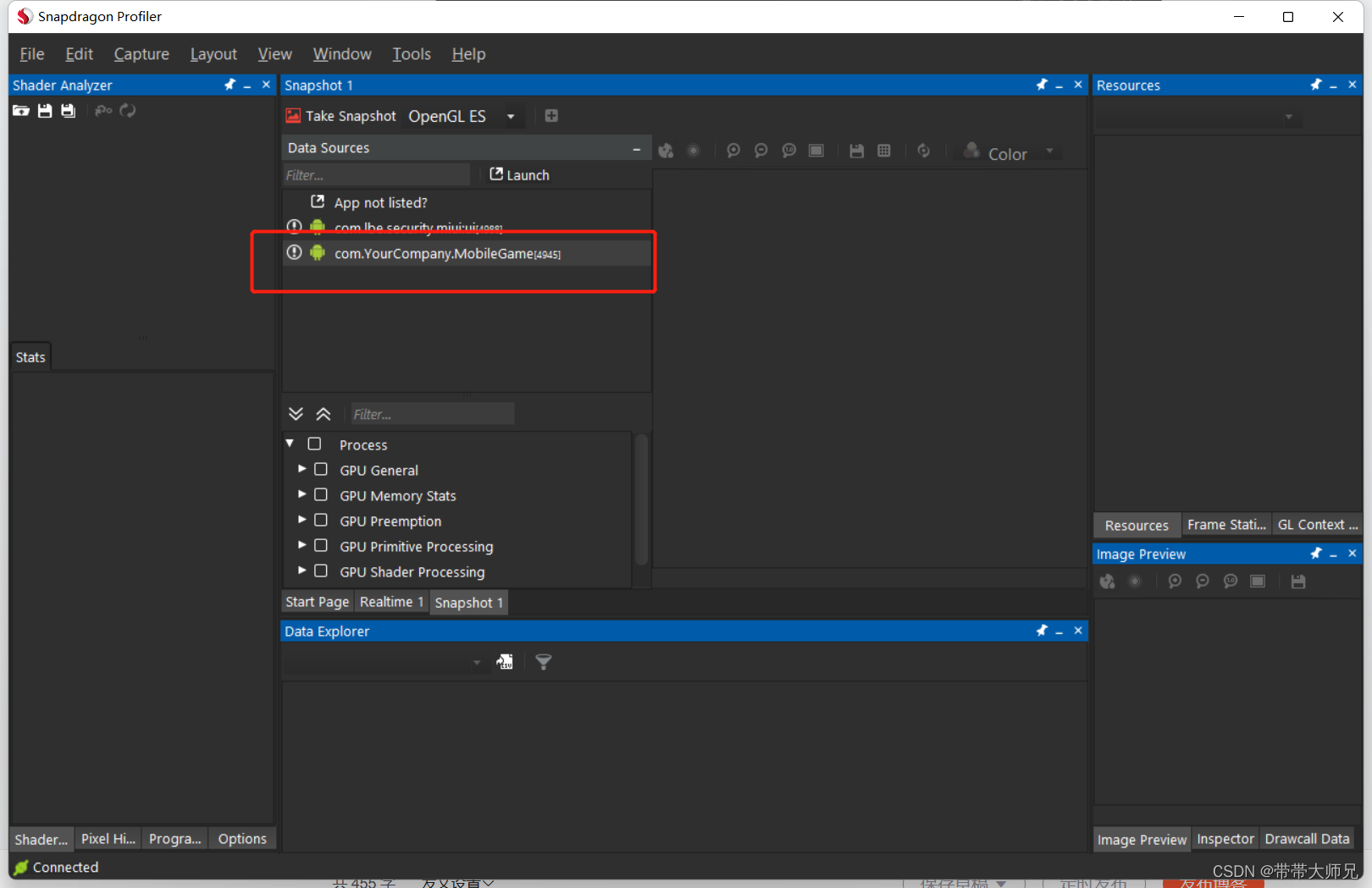Click the save icon in Image Preview panel

1298,581
